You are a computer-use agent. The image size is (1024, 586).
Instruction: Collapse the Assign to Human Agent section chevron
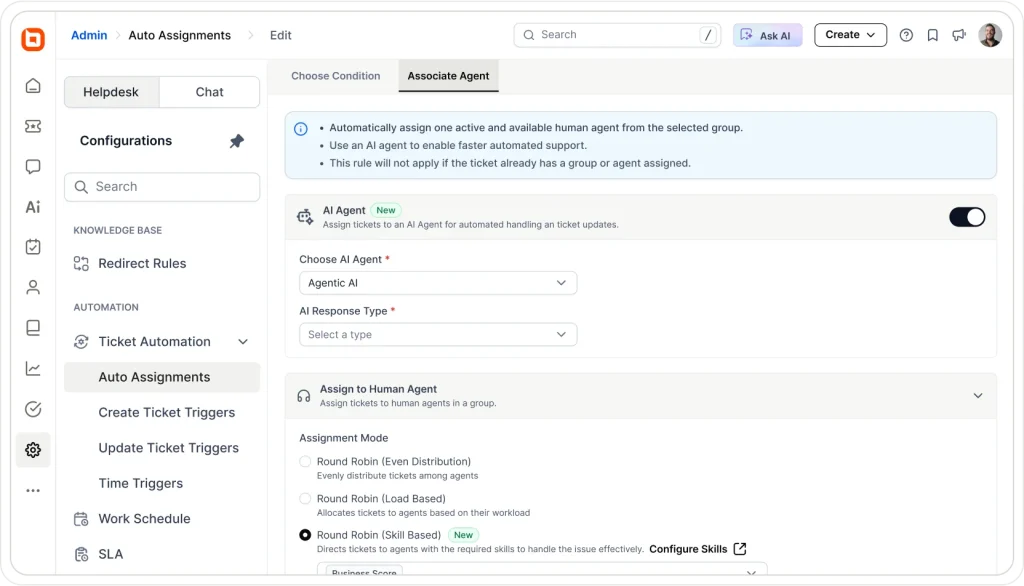pyautogui.click(x=978, y=396)
